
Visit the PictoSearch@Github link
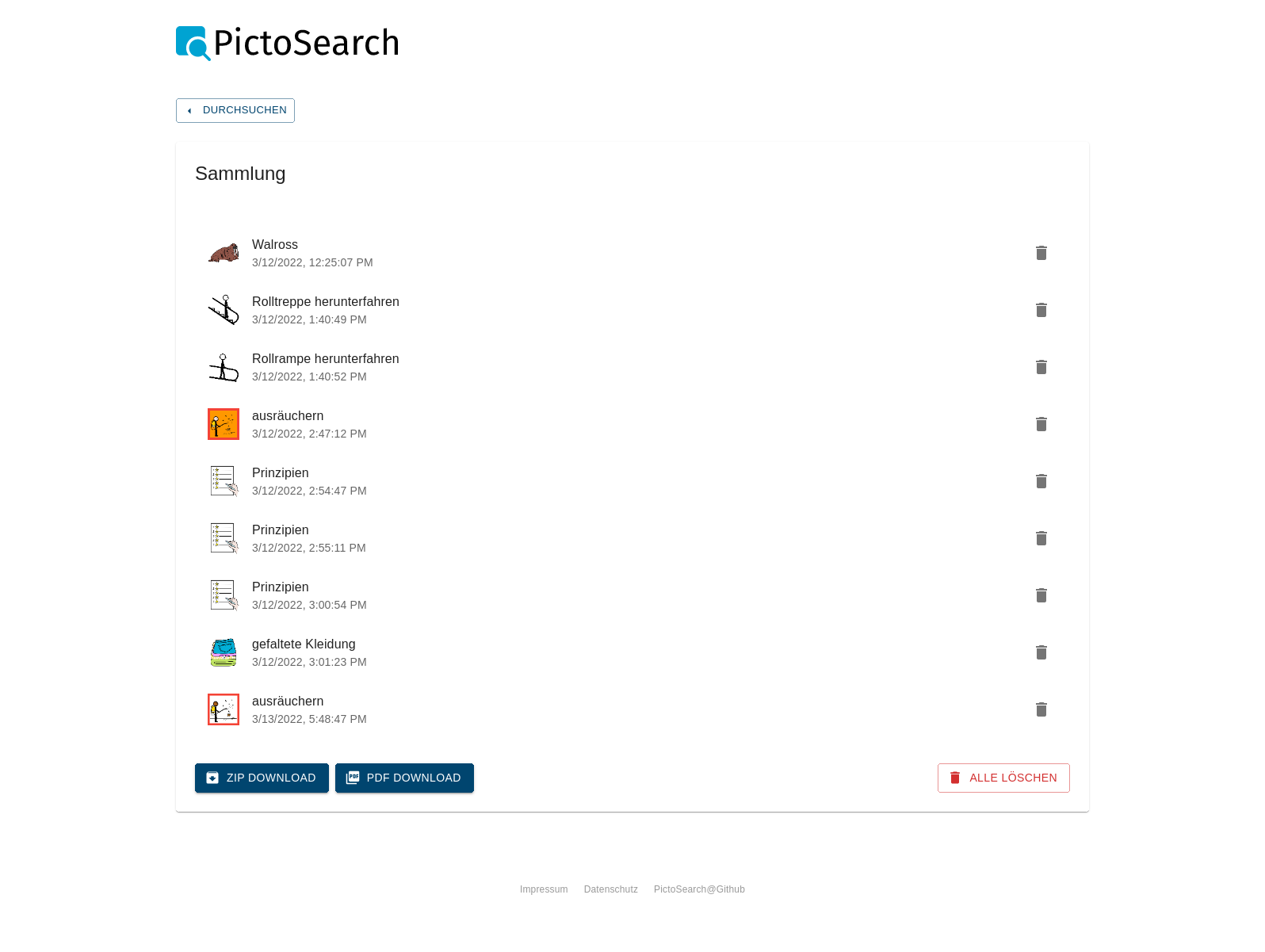[699, 889]
